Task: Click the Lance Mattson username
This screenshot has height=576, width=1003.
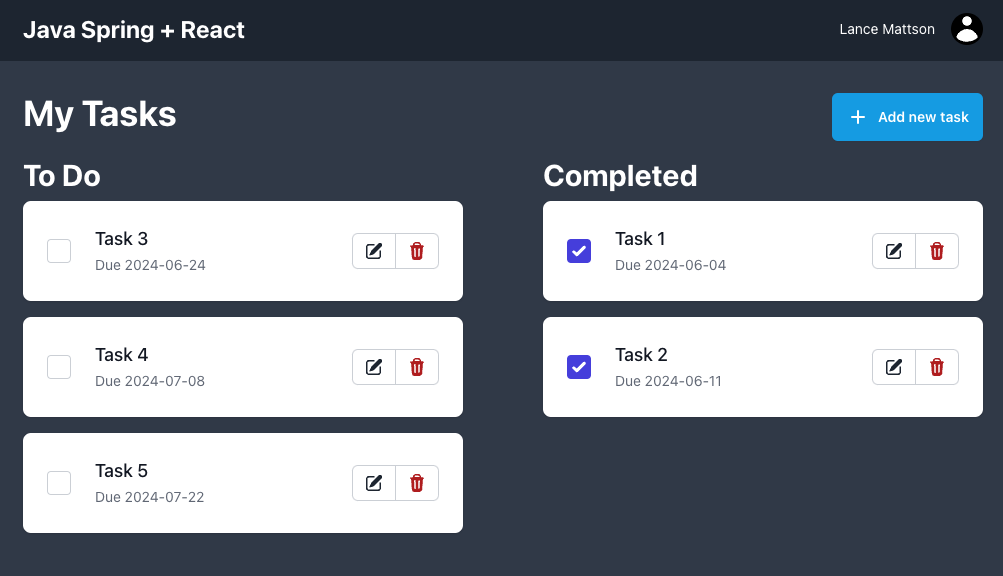Action: pos(886,29)
